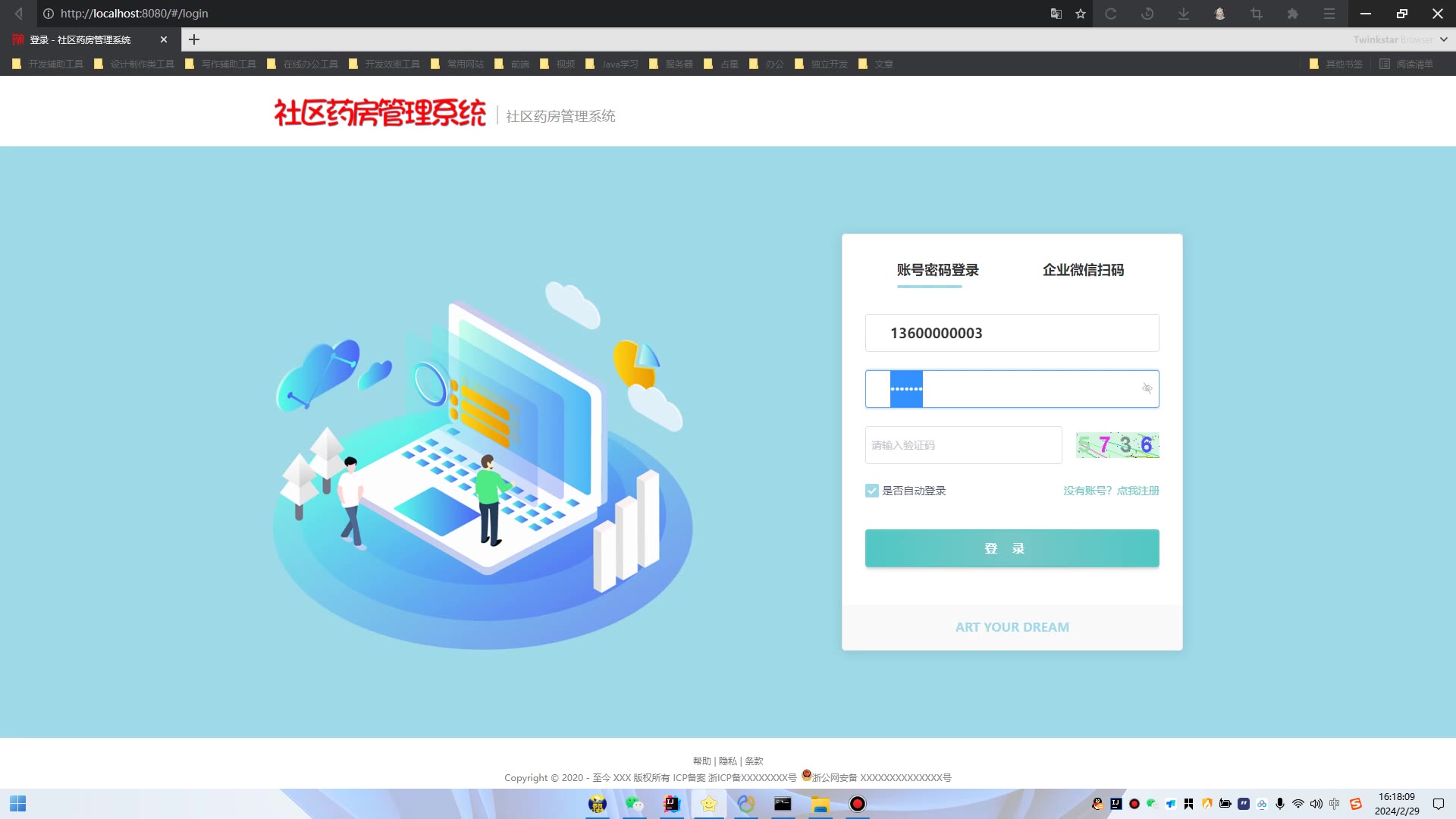The height and width of the screenshot is (819, 1456).
Task: Click the browser reload icon
Action: pos(1111,14)
